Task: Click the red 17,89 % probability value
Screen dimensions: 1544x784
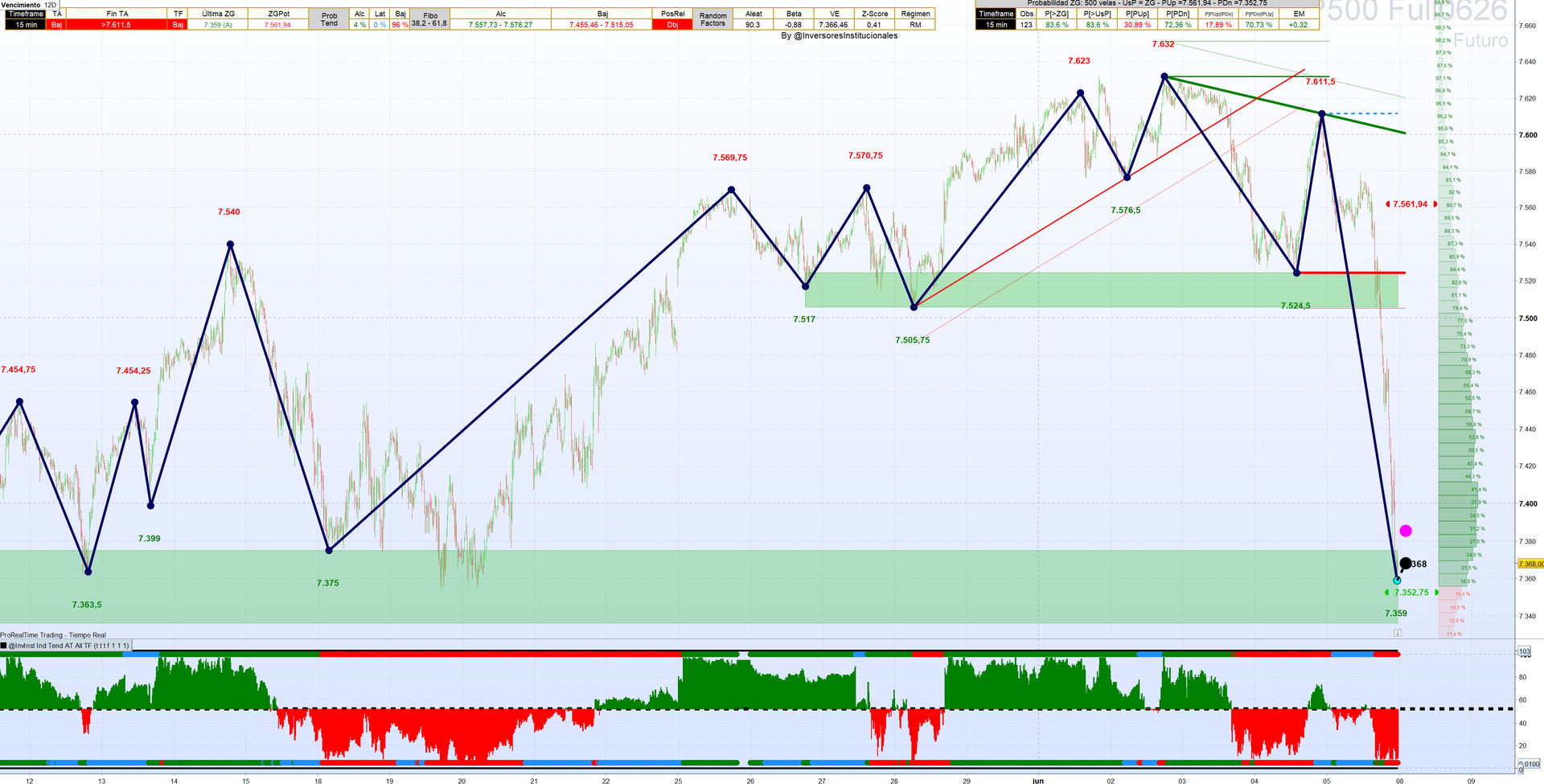Action: click(1218, 25)
